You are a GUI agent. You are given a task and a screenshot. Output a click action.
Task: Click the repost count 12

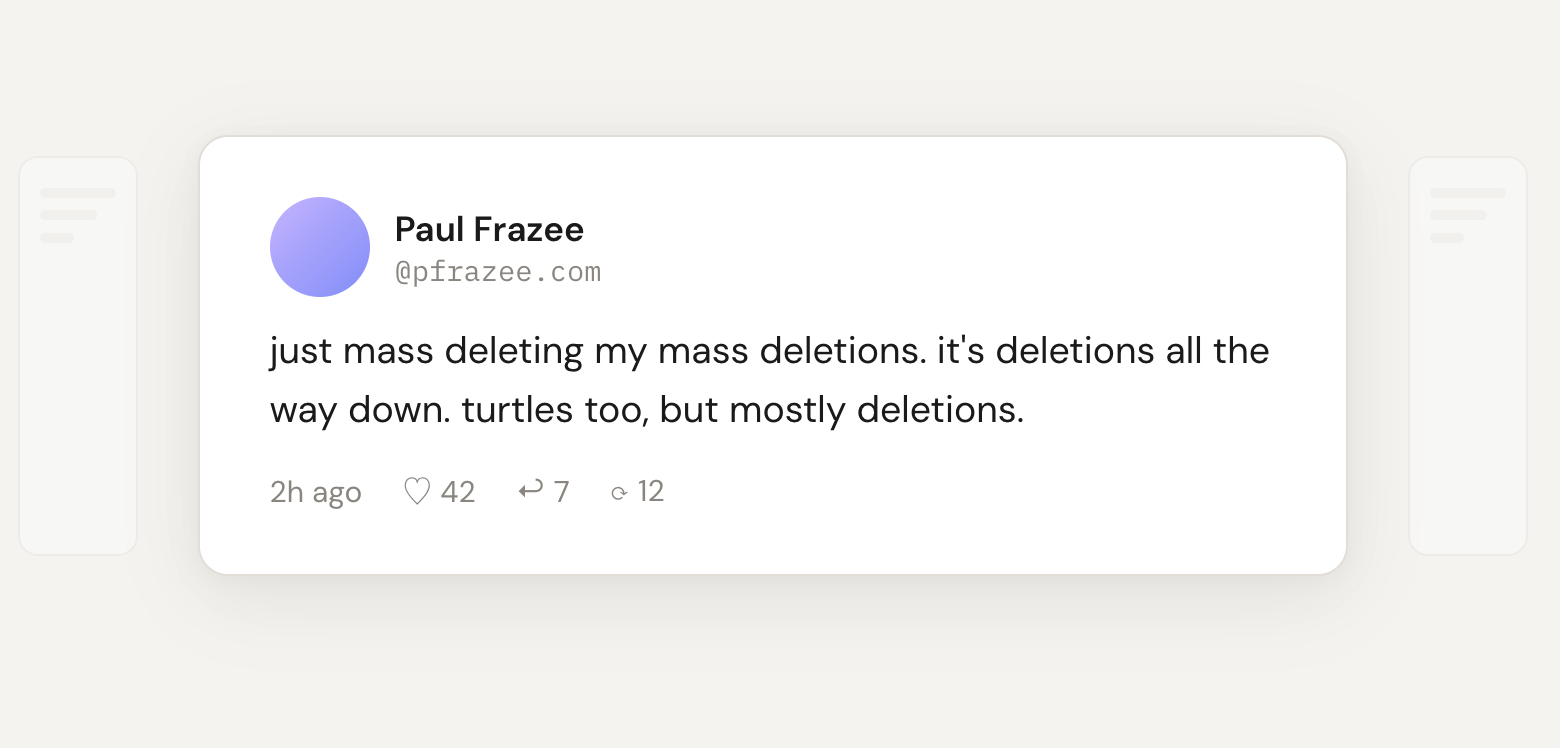[651, 491]
